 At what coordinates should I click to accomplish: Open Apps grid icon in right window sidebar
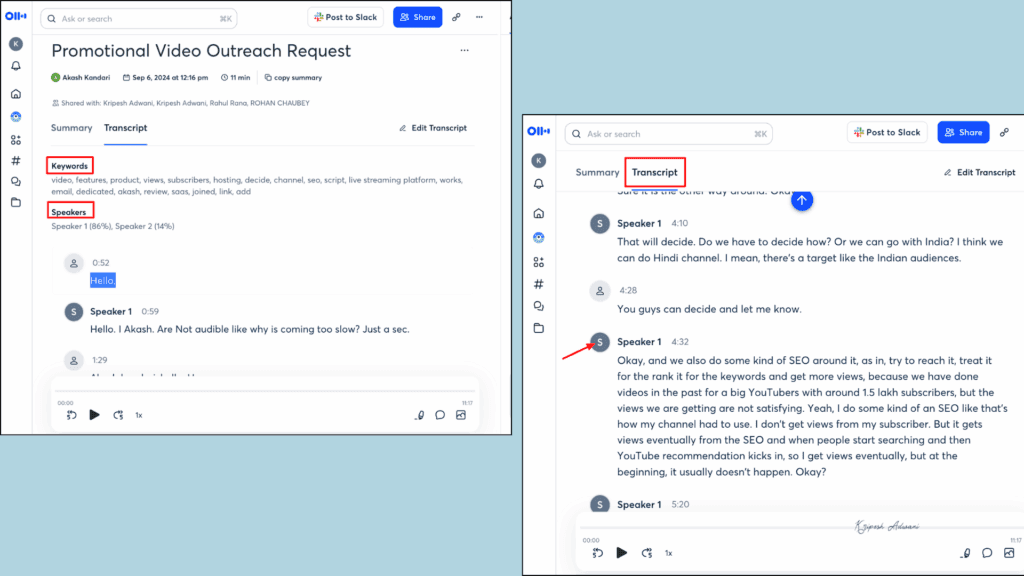click(x=539, y=263)
